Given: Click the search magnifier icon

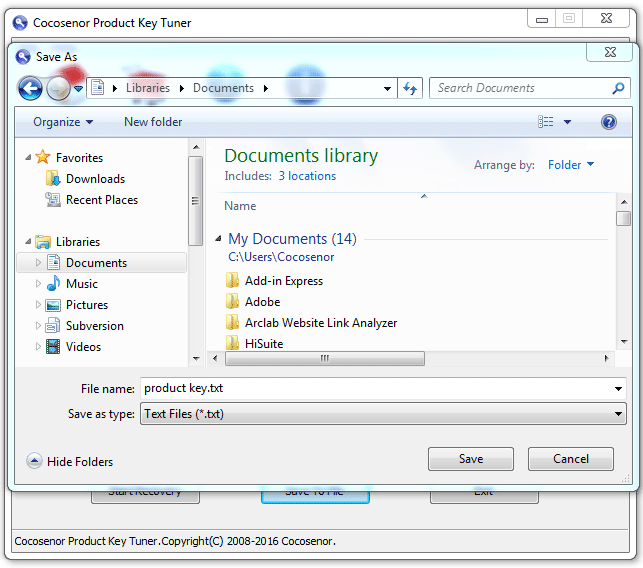Looking at the screenshot, I should coord(618,88).
